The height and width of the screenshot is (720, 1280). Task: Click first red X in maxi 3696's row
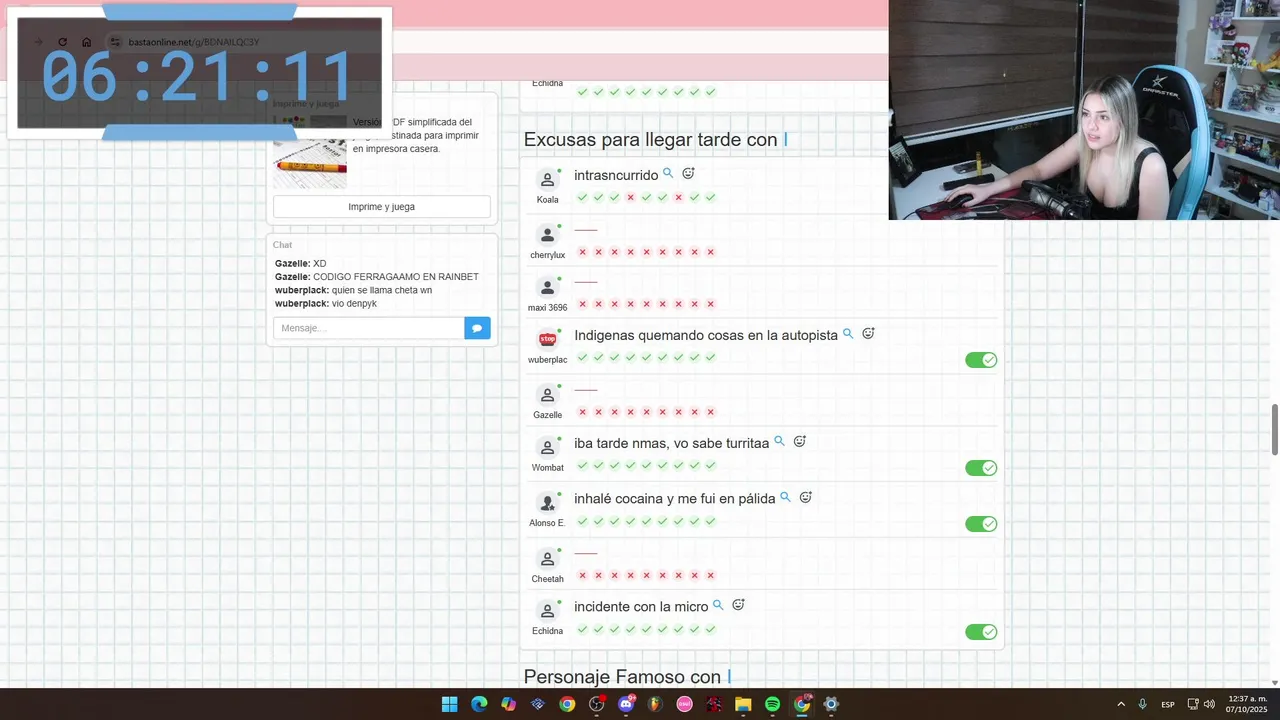[582, 304]
